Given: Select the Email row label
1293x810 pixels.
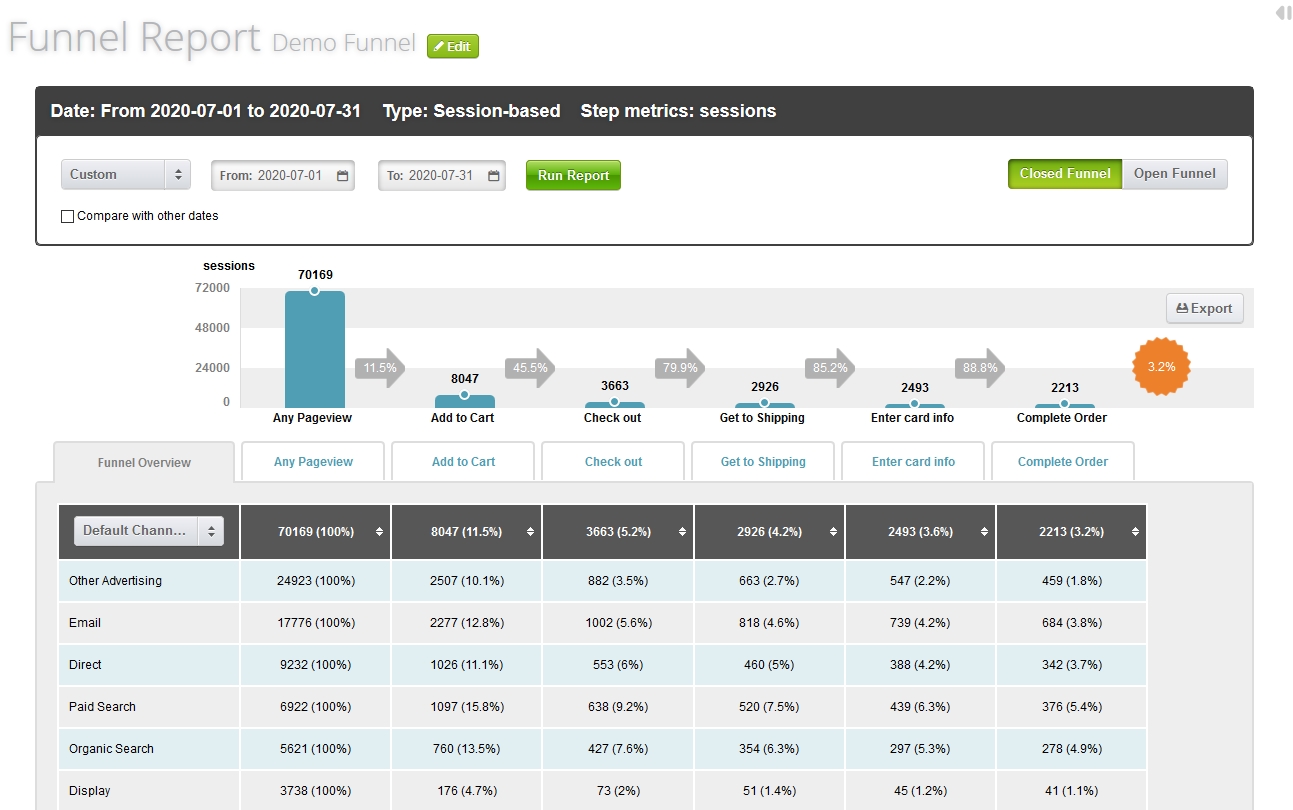Looking at the screenshot, I should [x=85, y=623].
